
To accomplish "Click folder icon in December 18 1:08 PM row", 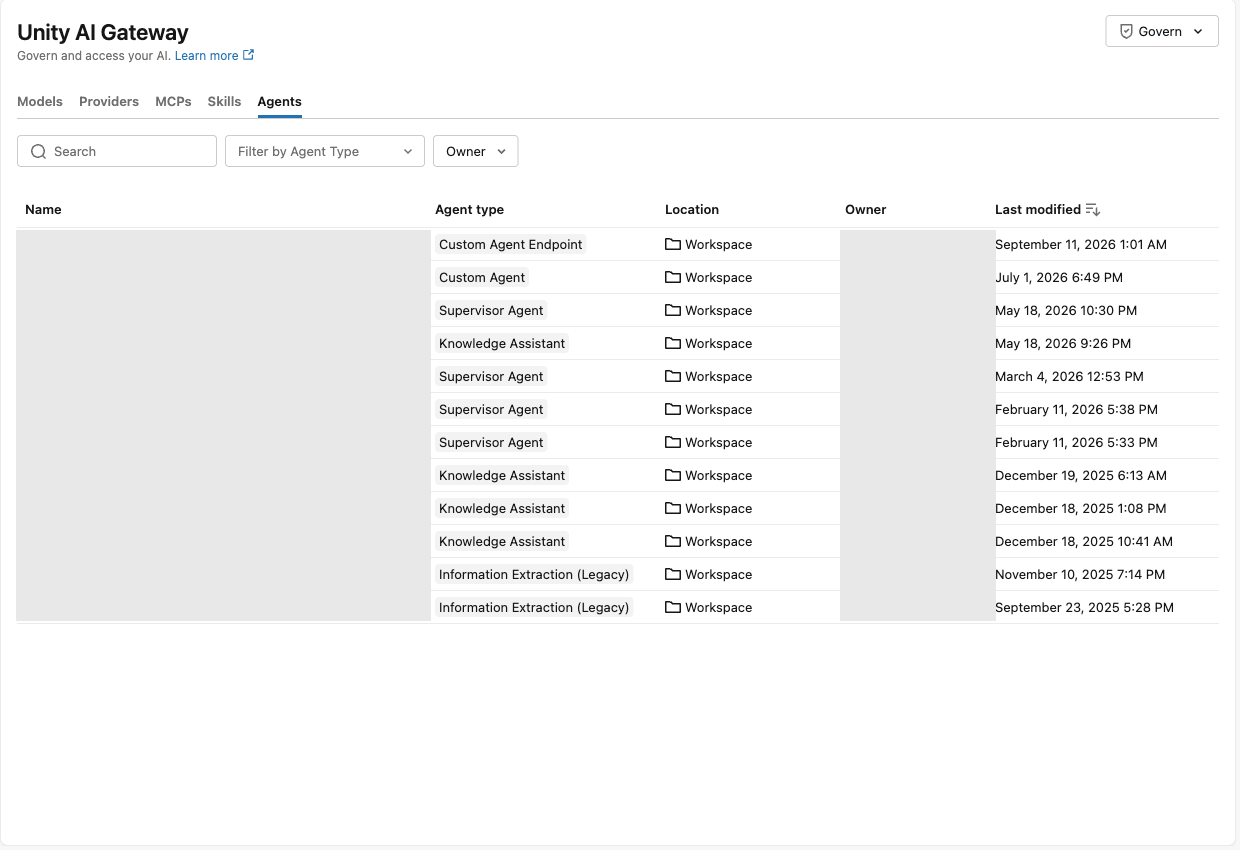I will click(673, 508).
